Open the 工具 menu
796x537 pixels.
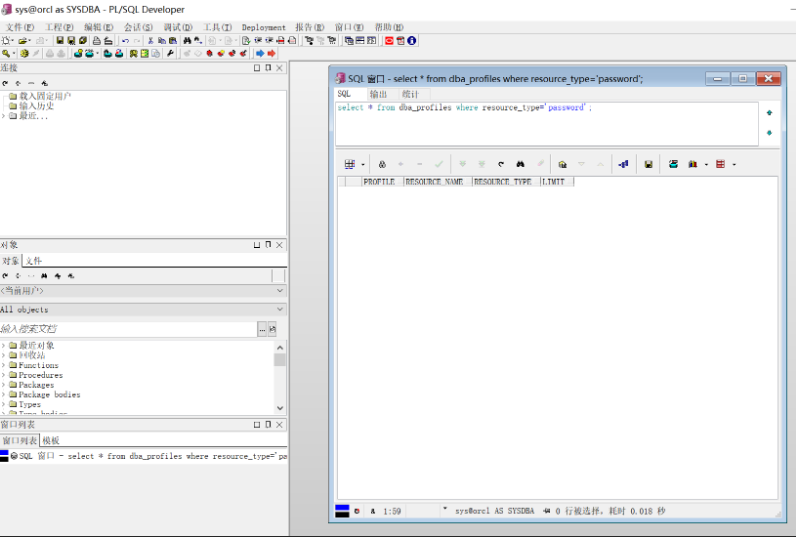point(217,27)
